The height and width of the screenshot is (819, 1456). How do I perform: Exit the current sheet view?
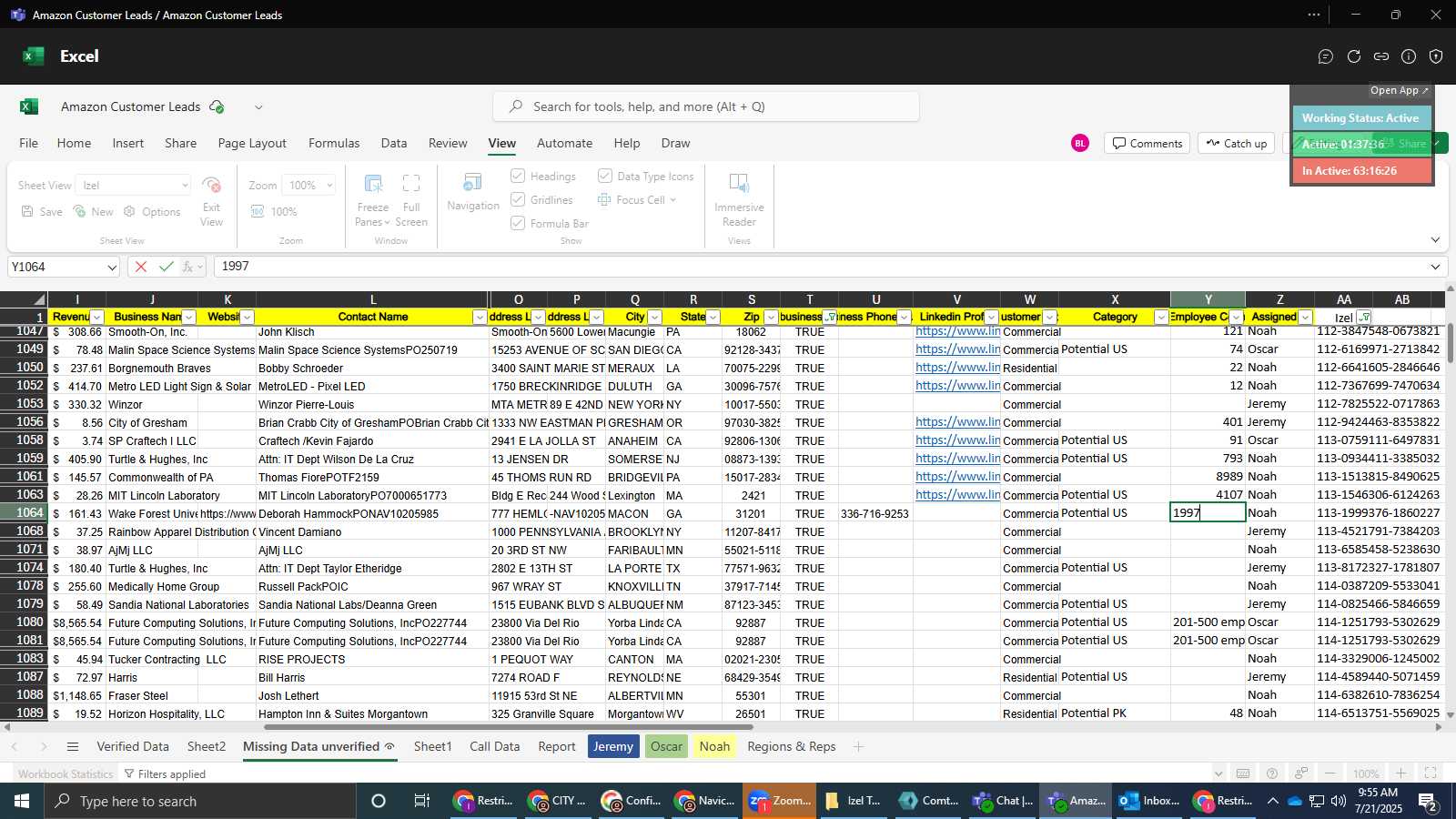[211, 200]
